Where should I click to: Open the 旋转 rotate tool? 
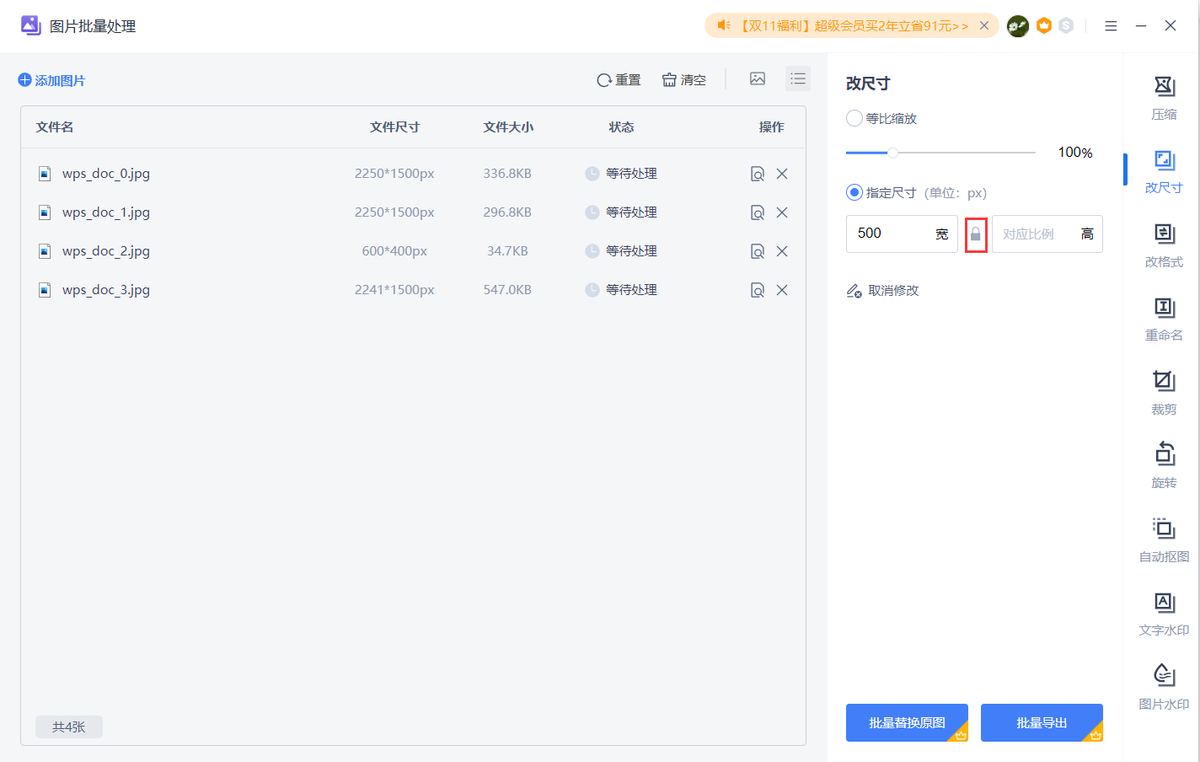(x=1164, y=465)
